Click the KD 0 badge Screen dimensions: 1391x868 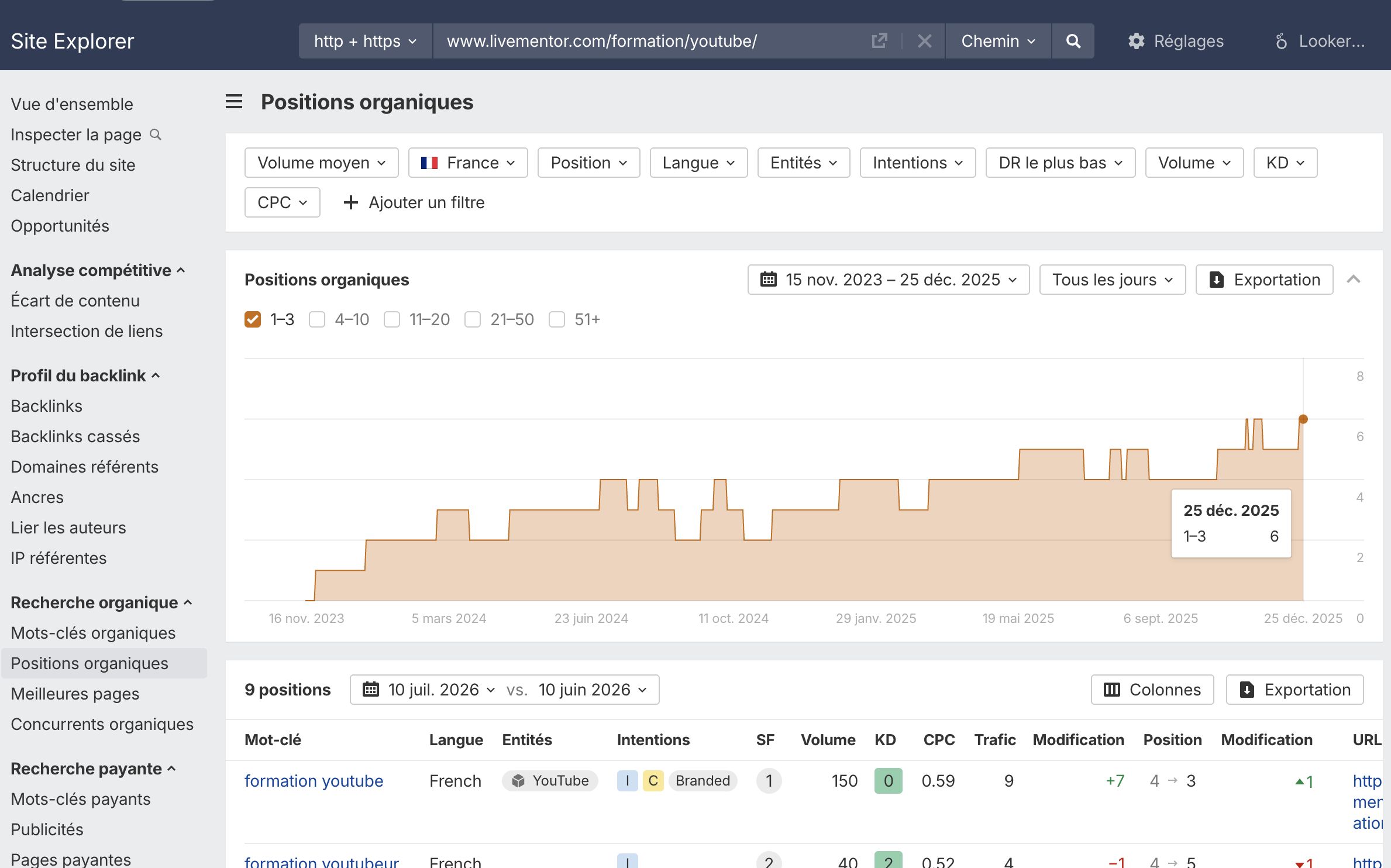[888, 781]
